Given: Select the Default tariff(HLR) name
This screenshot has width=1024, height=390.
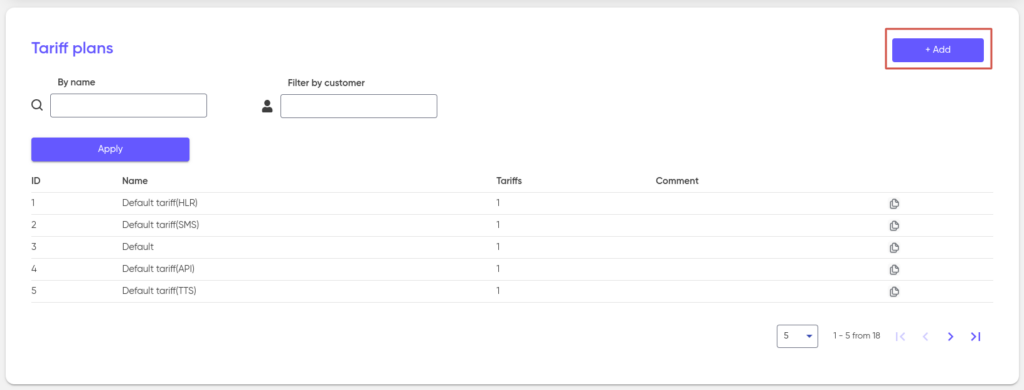Looking at the screenshot, I should 160,203.
